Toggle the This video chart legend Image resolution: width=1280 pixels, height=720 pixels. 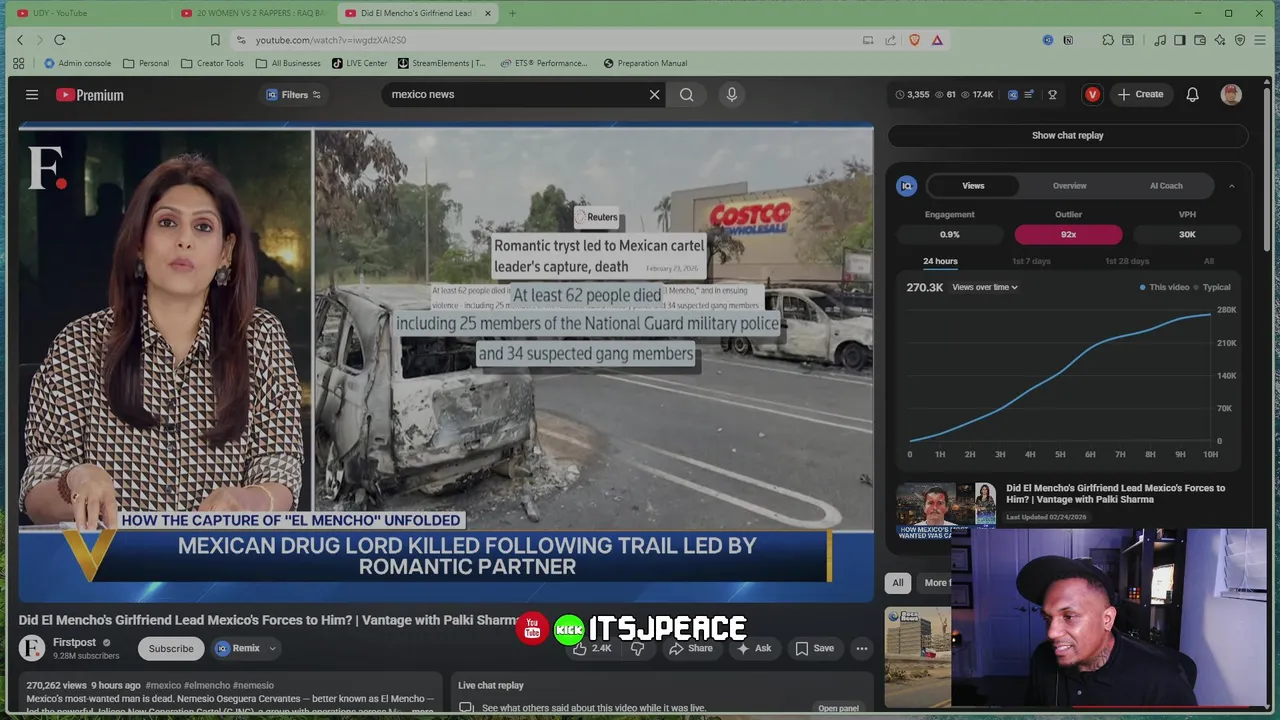pos(1165,287)
